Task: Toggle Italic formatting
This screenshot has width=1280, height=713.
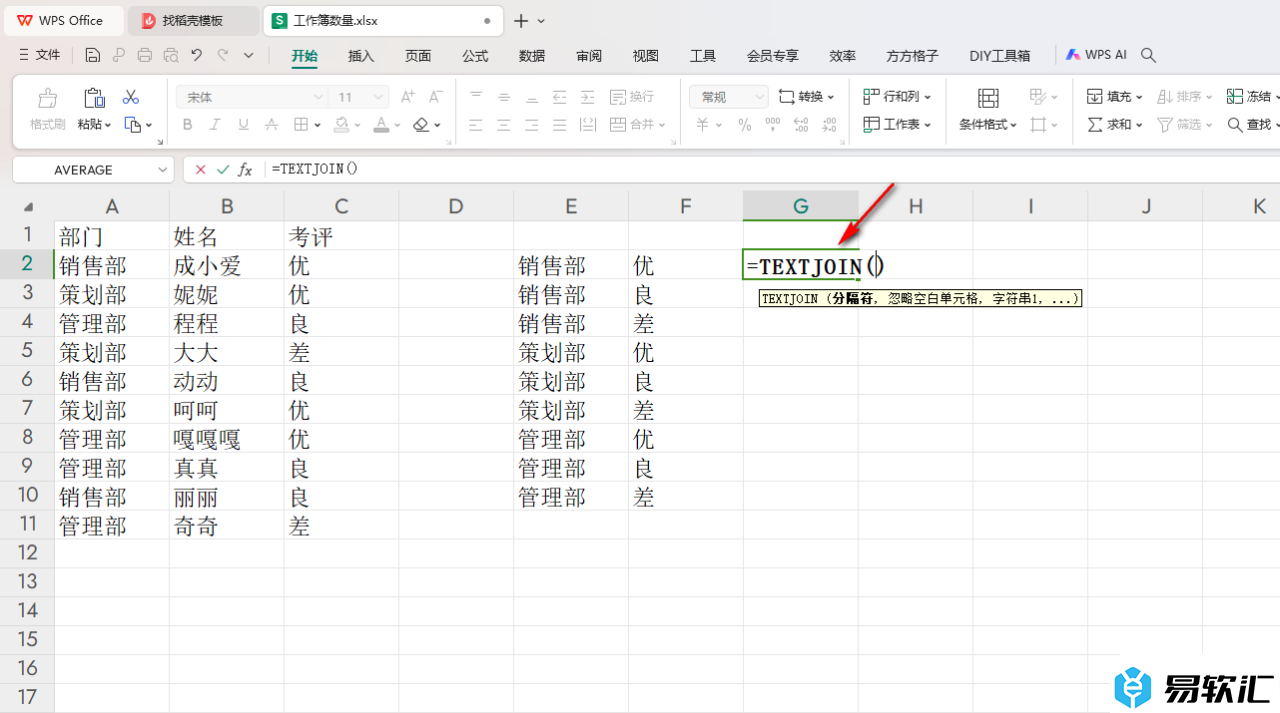Action: [x=215, y=125]
